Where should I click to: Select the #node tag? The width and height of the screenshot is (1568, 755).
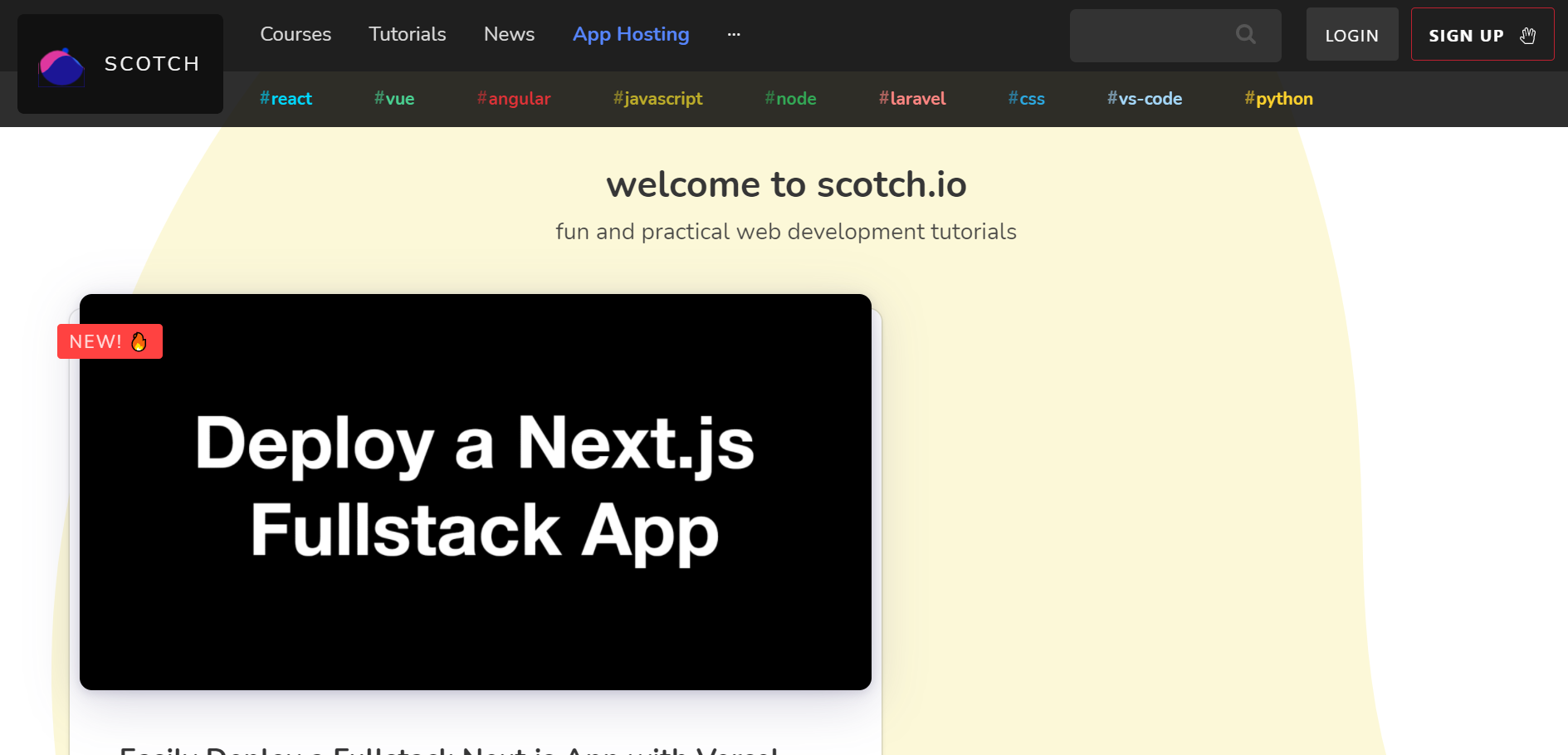tap(790, 98)
